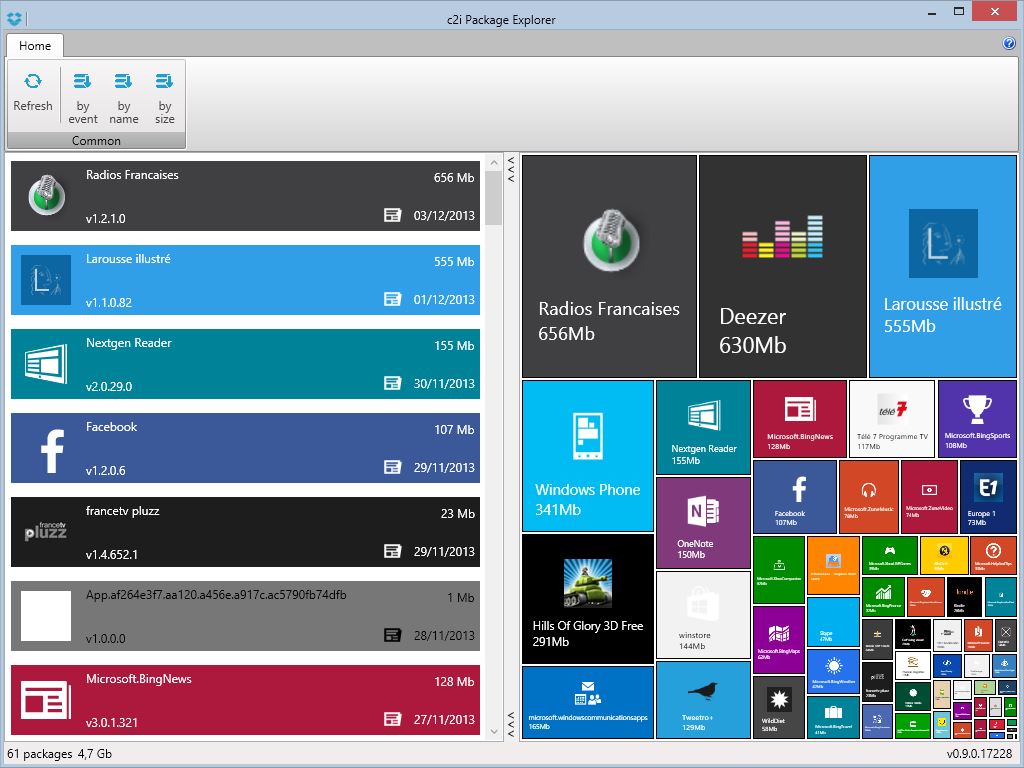The height and width of the screenshot is (768, 1024).
Task: Collapse the list pane using the bottom arrows
Action: tap(511, 724)
